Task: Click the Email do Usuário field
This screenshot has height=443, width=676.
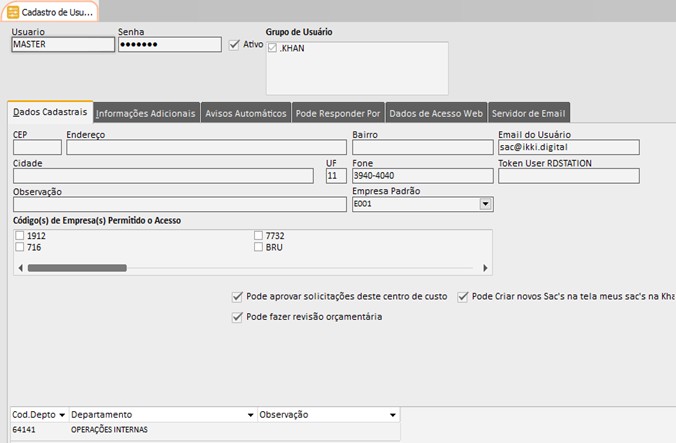Action: click(x=569, y=147)
